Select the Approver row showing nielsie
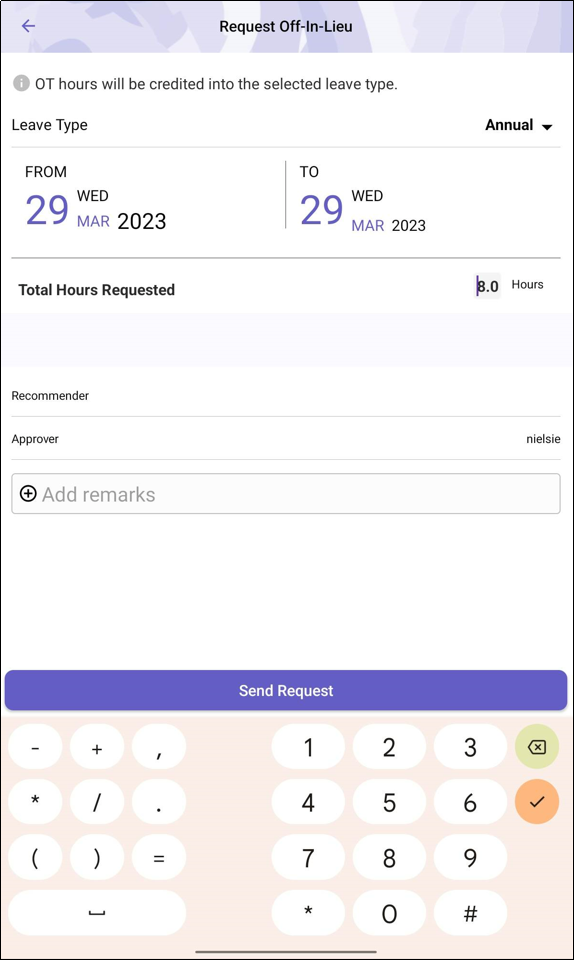The width and height of the screenshot is (575, 961). pyautogui.click(x=286, y=439)
